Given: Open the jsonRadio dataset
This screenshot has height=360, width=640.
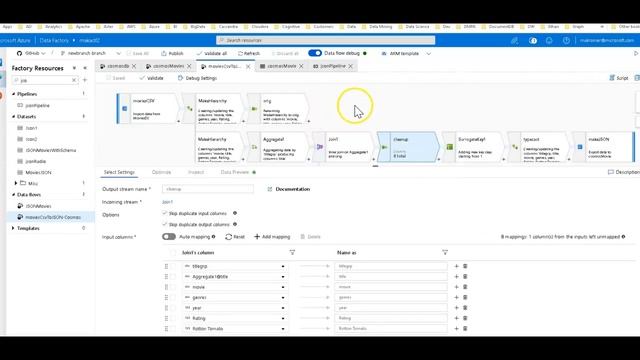Looking at the screenshot, I should tap(36, 161).
